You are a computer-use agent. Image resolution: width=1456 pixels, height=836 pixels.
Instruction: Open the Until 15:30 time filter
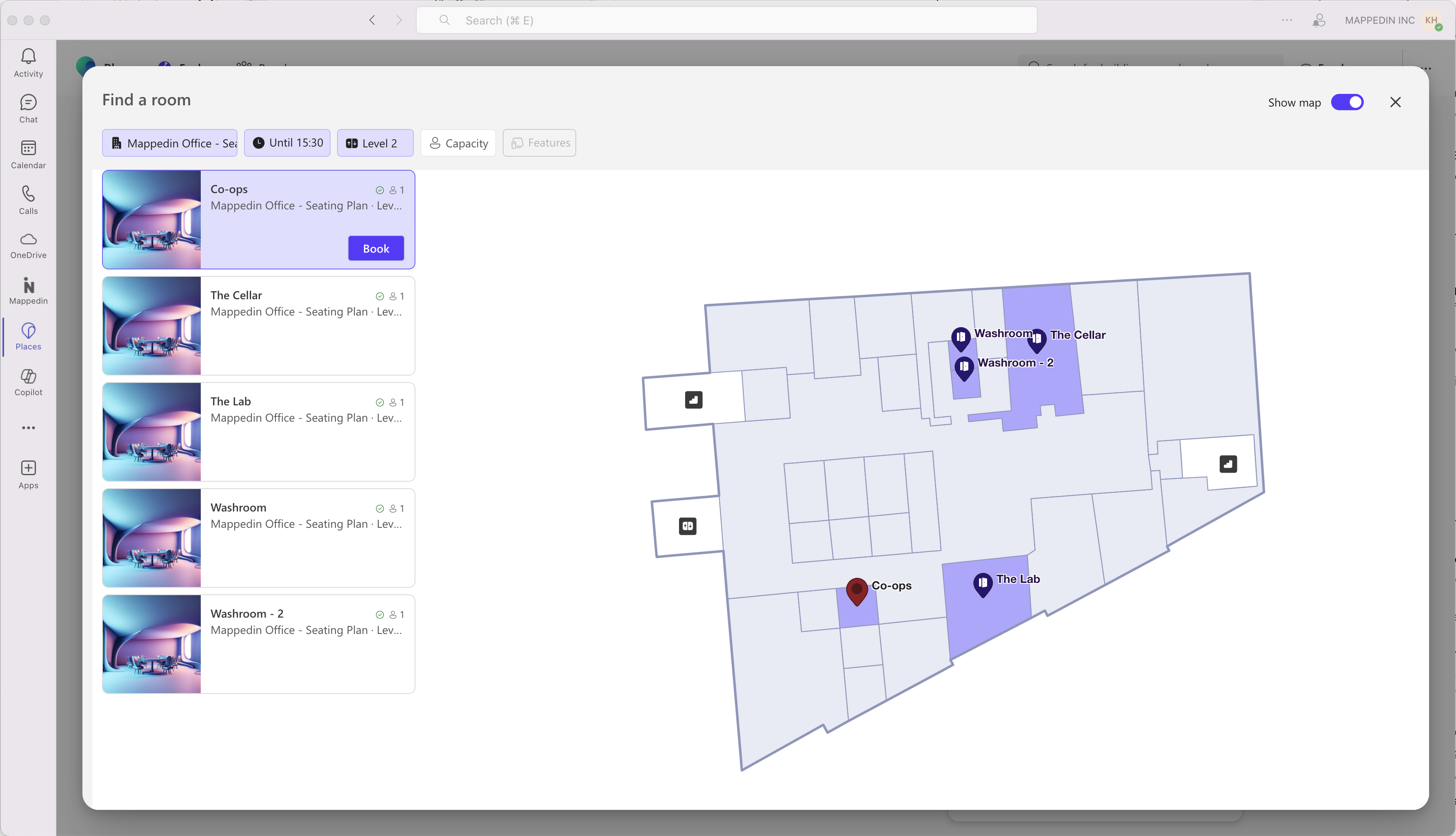click(x=287, y=142)
